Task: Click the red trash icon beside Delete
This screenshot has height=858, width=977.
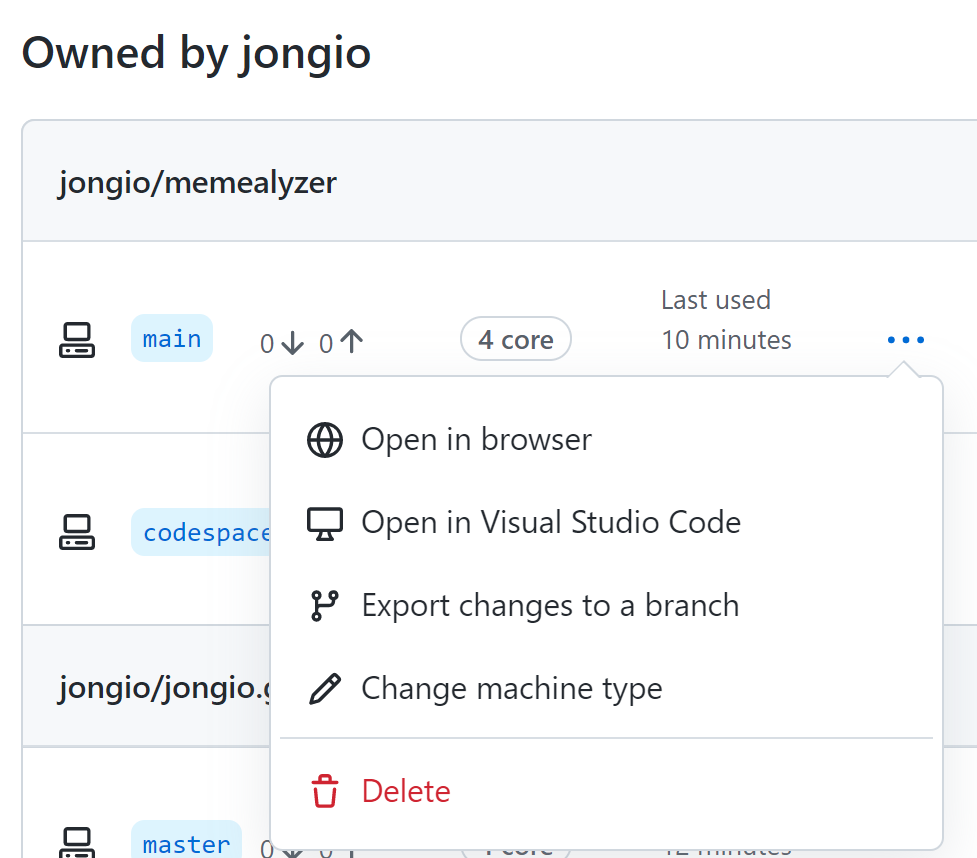Action: coord(323,790)
